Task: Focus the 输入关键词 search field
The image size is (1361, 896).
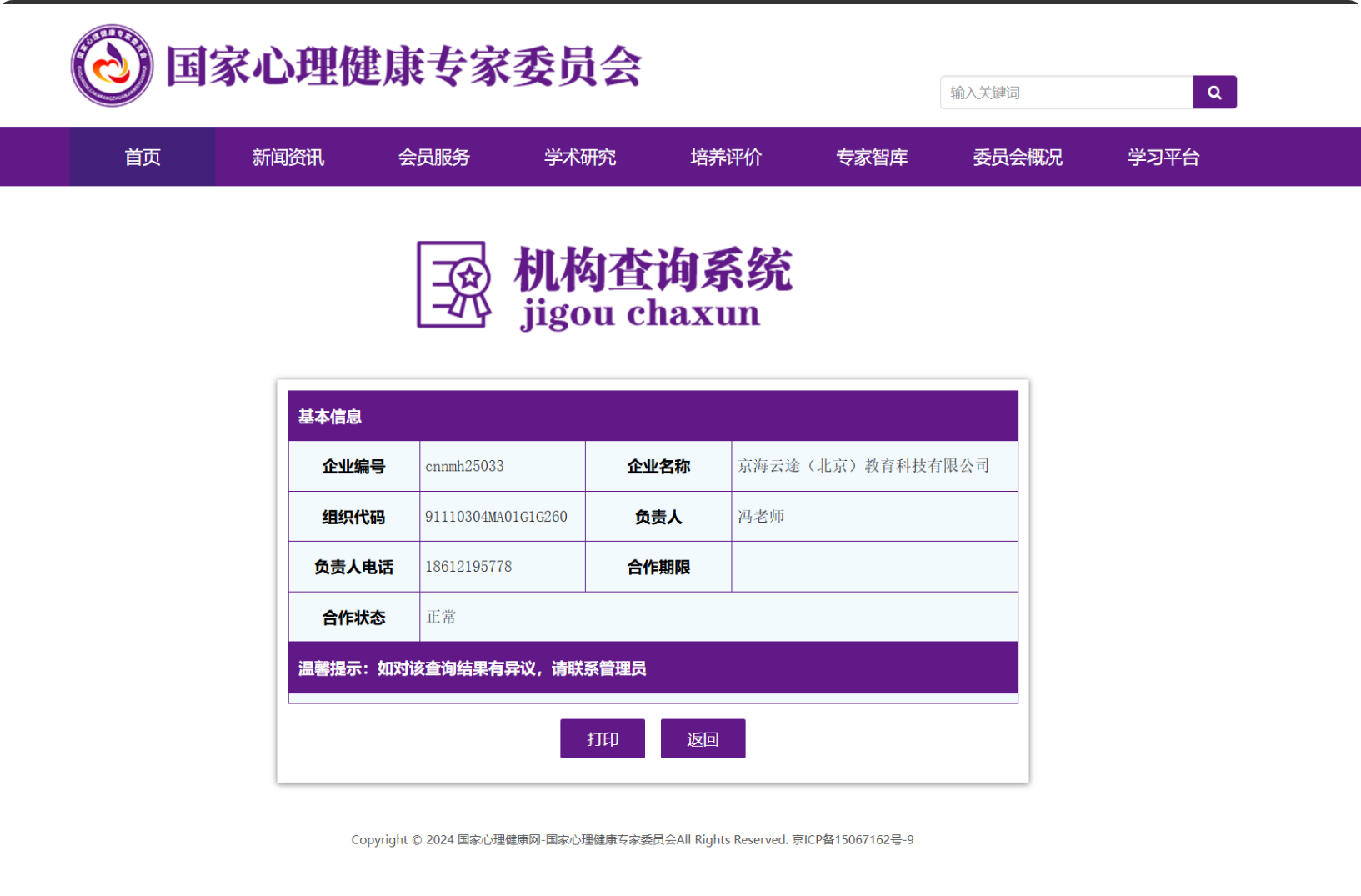Action: tap(1066, 93)
